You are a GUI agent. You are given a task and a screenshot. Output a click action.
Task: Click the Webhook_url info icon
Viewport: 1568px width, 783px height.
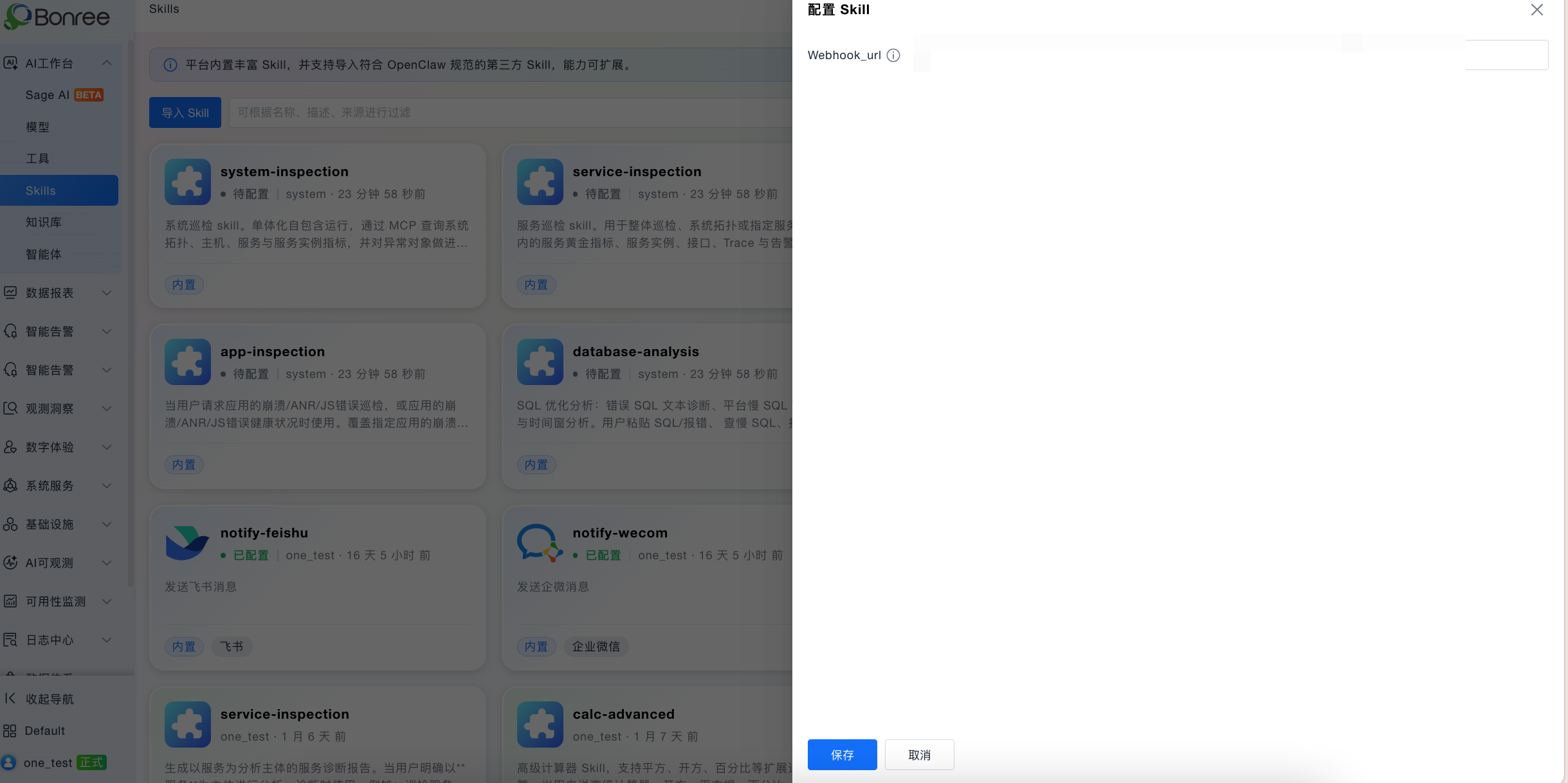(893, 55)
